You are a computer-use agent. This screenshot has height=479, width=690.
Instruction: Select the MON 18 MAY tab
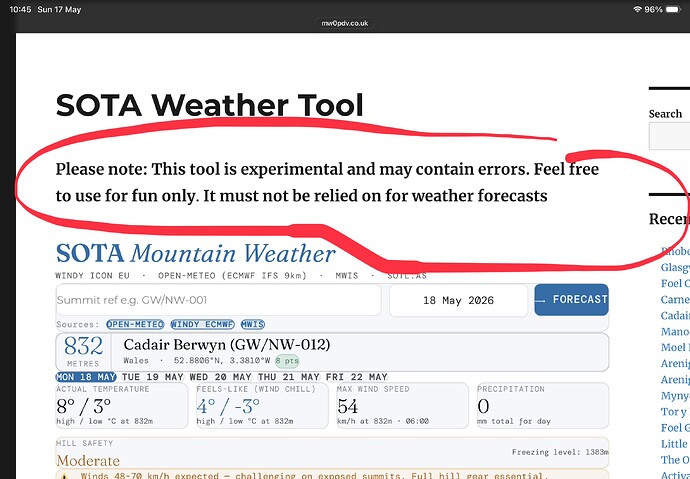coord(86,377)
